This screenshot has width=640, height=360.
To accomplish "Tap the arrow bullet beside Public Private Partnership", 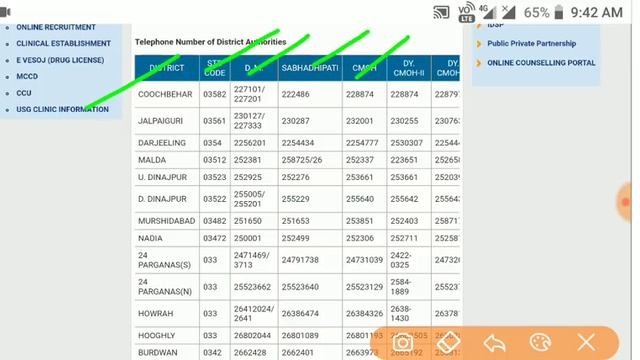I will (x=479, y=43).
